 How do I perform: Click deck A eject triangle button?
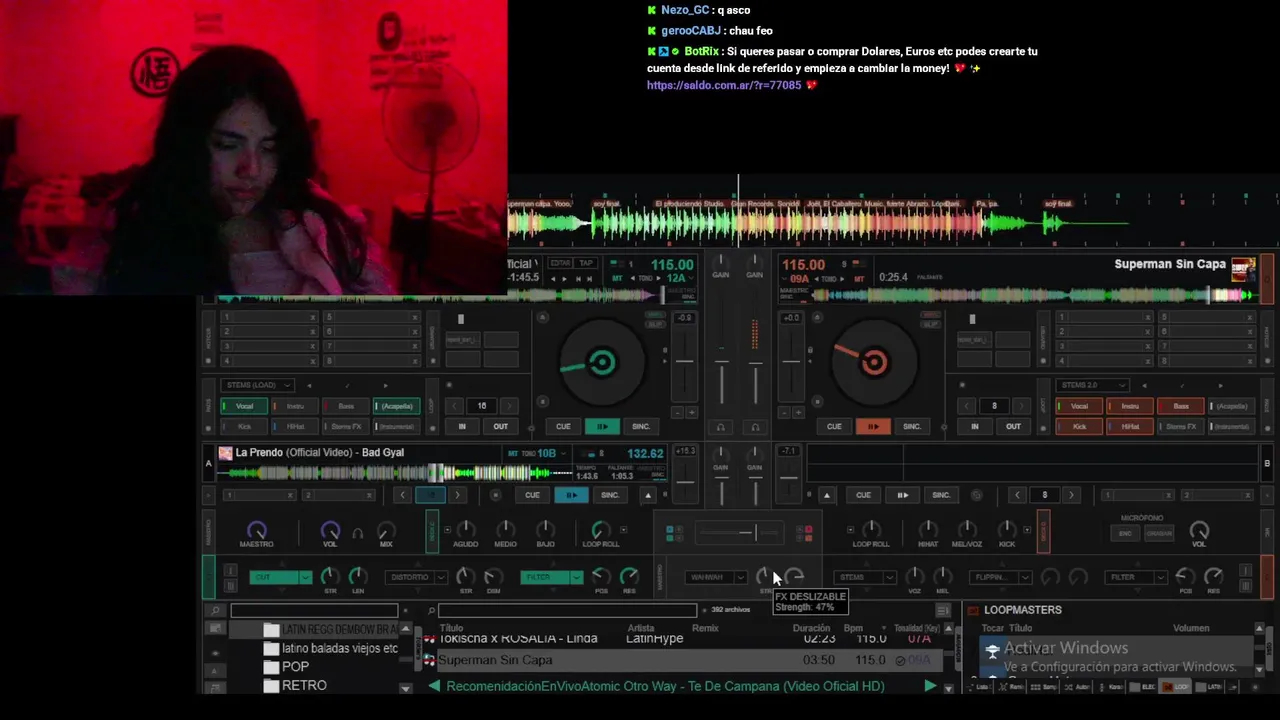648,495
